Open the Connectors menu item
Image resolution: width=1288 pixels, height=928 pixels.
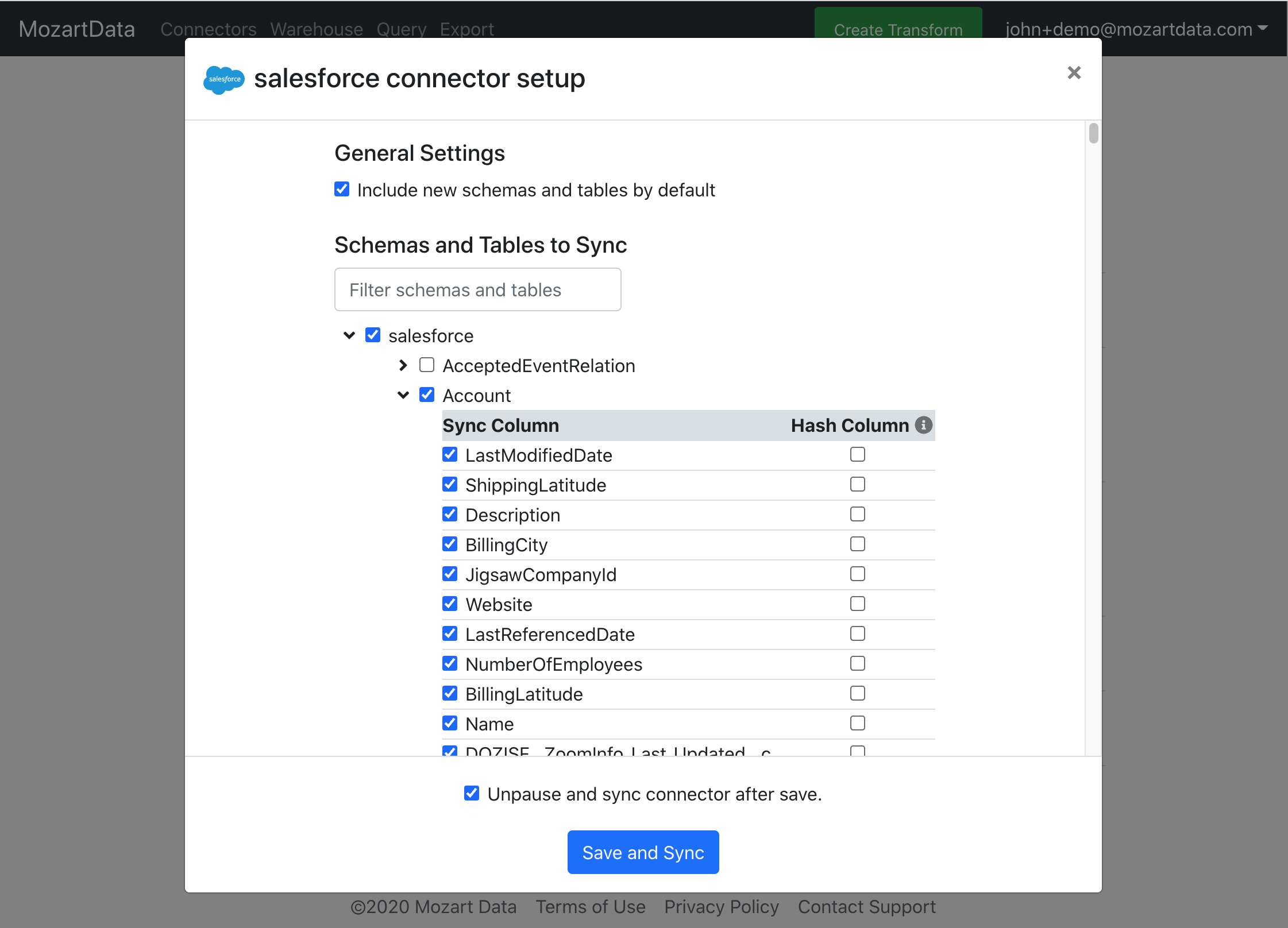[x=208, y=29]
